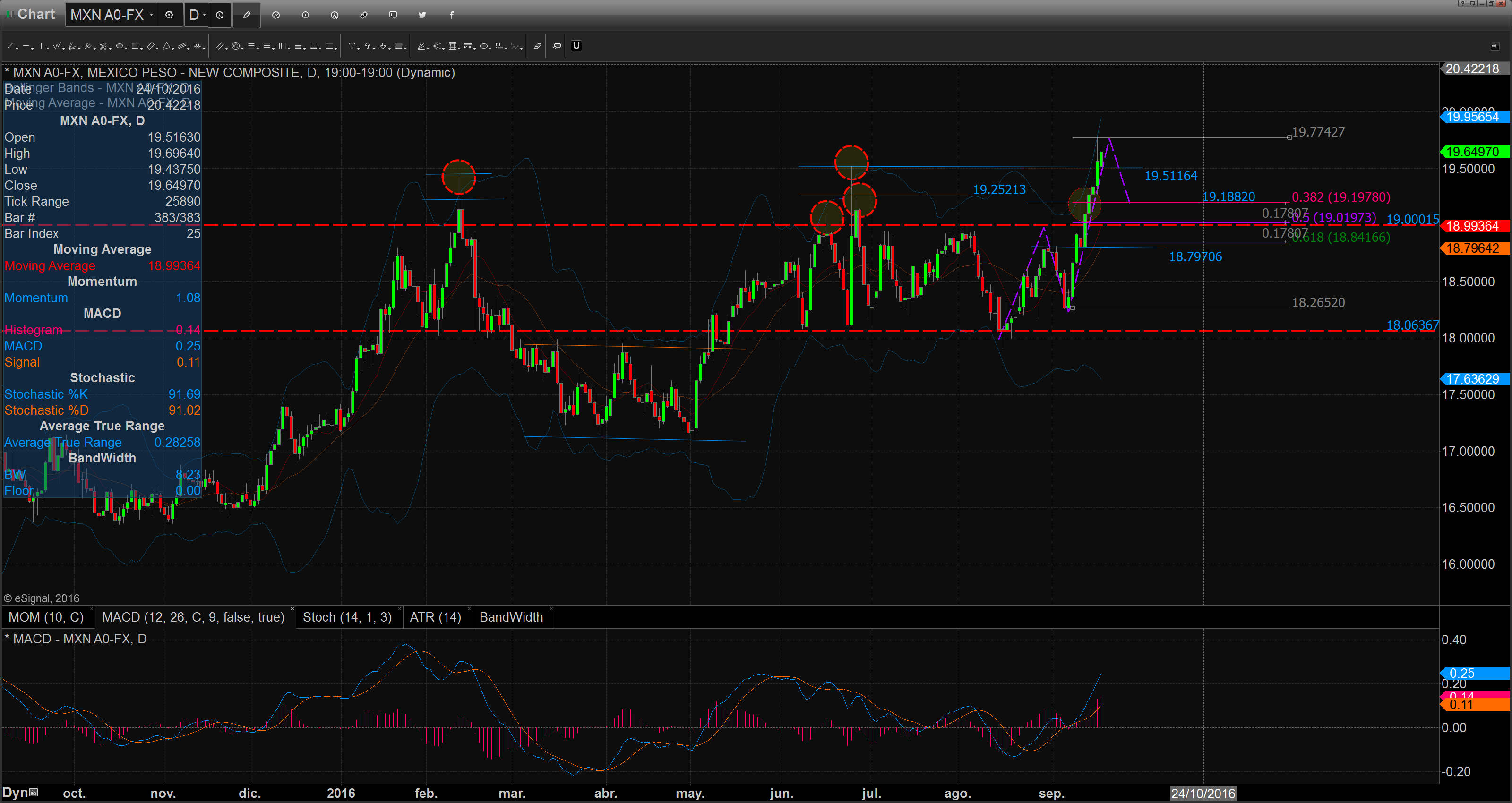Select the vertical Fibonacci time lines tool
The width and height of the screenshot is (1512, 803).
click(283, 46)
